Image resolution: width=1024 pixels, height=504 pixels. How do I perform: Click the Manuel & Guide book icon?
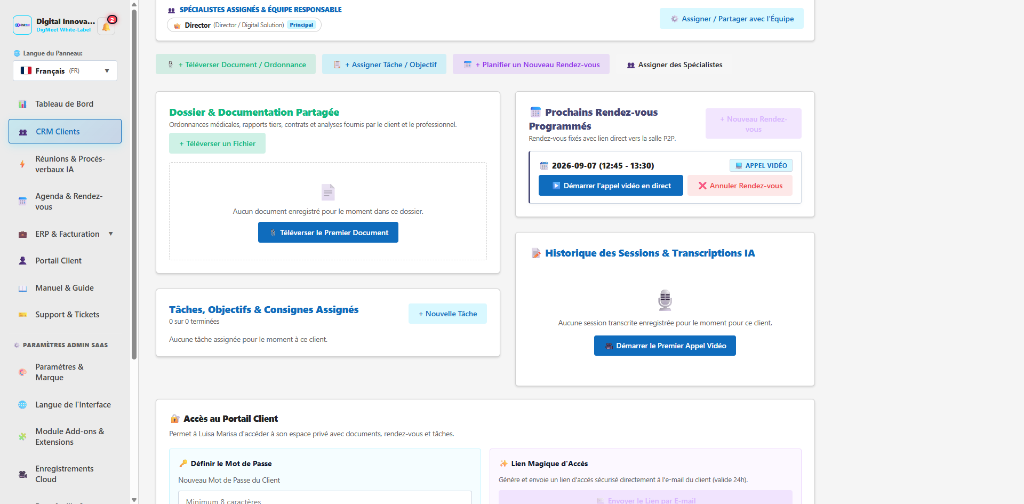23,288
